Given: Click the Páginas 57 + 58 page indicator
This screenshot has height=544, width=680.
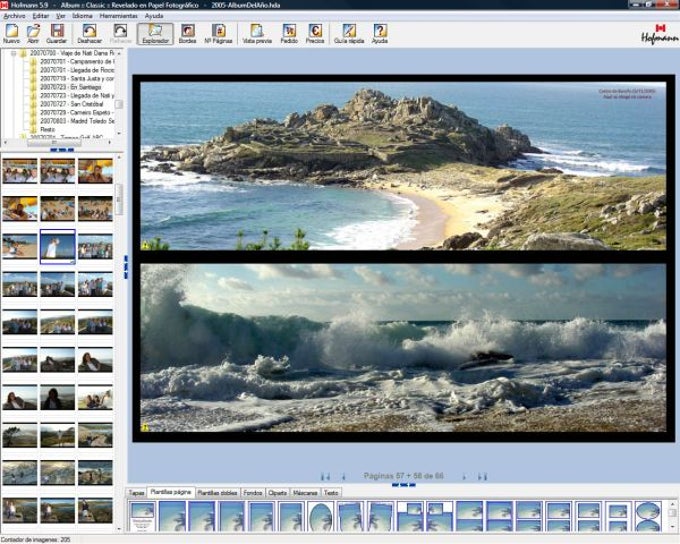Looking at the screenshot, I should point(403,476).
